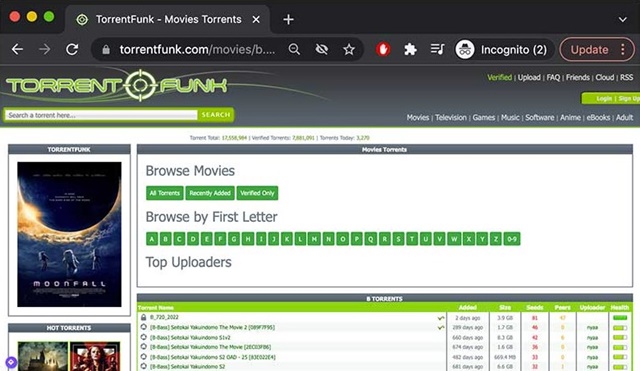The image size is (640, 371).
Task: Click the red ad blocker hand icon
Action: pyautogui.click(x=383, y=50)
